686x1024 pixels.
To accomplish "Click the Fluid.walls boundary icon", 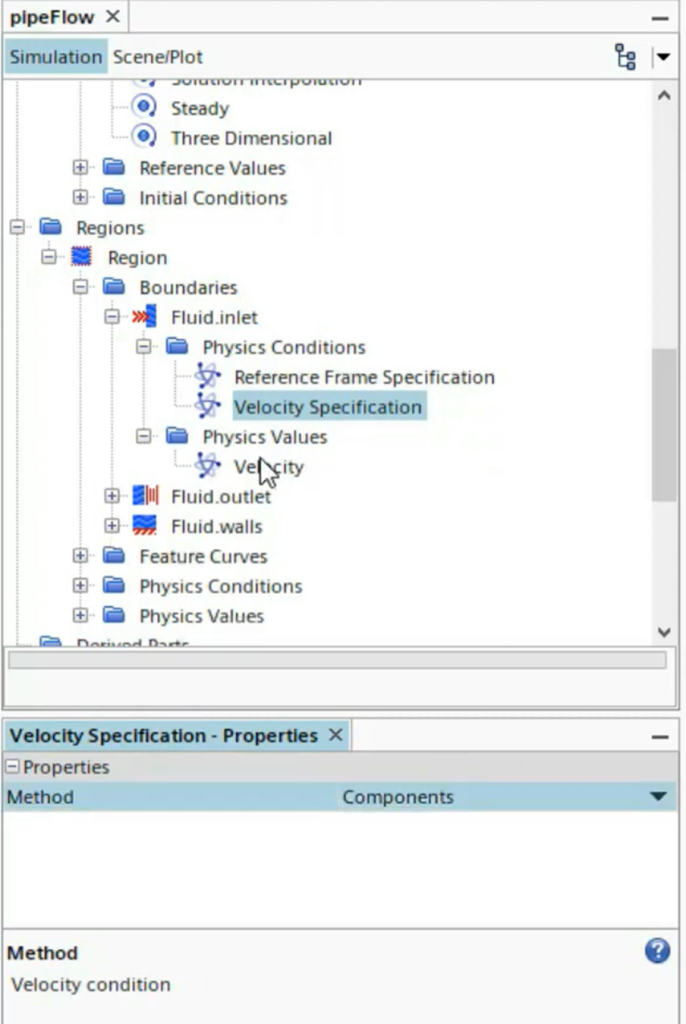I will tap(145, 526).
